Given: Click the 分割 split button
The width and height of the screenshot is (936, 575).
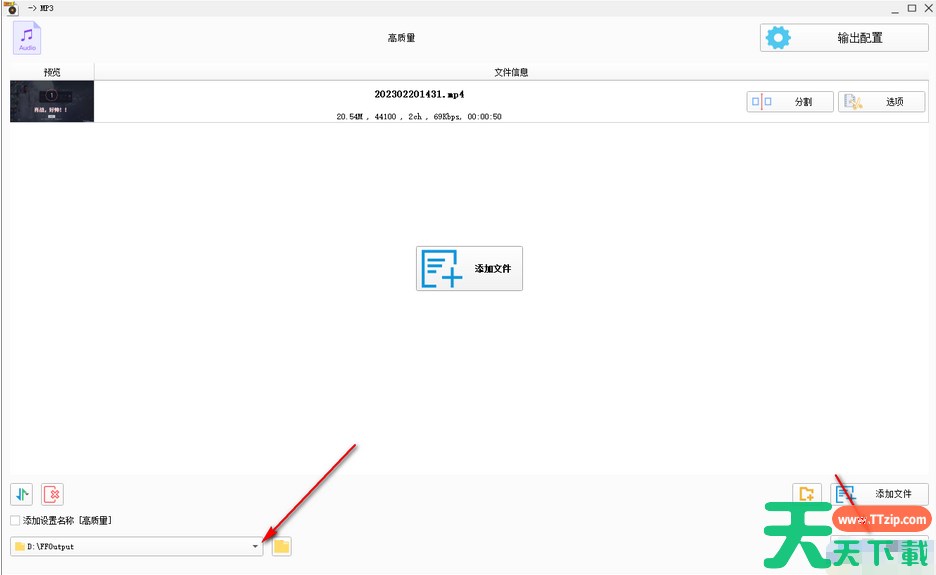Looking at the screenshot, I should pyautogui.click(x=789, y=102).
